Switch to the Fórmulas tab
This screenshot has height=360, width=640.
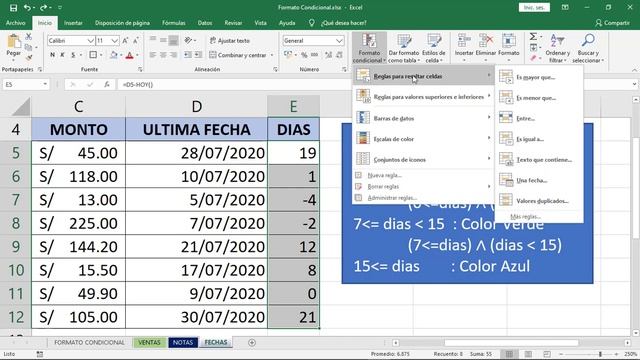tap(173, 23)
